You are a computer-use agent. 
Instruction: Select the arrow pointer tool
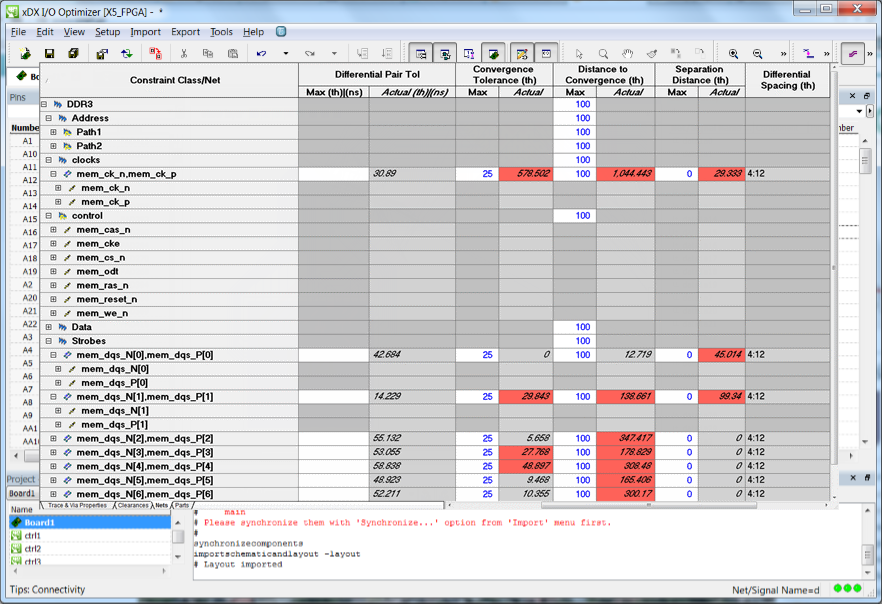pos(579,53)
